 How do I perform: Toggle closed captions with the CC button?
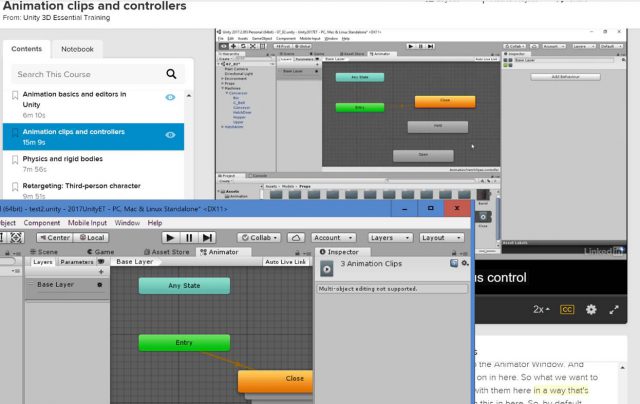pos(567,309)
